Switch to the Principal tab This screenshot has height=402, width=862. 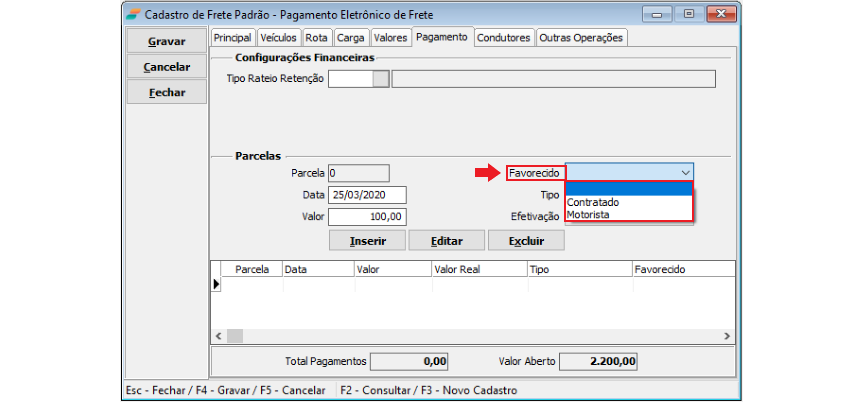[x=233, y=37]
